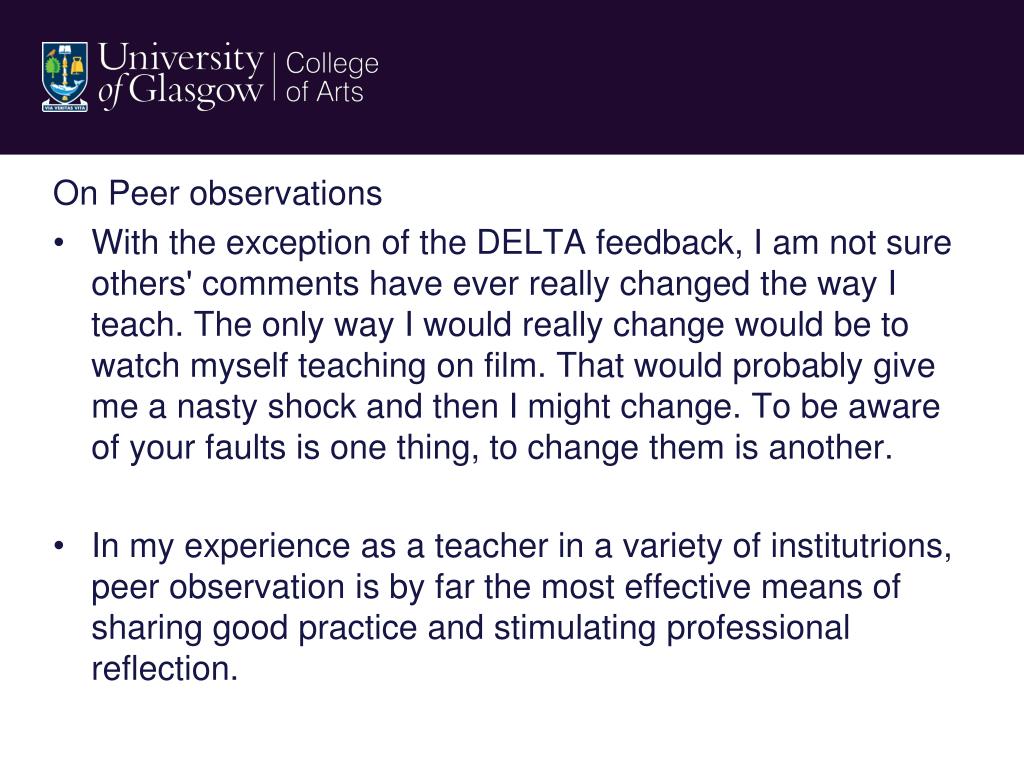Click the second bullet point marker
Image resolution: width=1024 pixels, height=768 pixels.
coord(59,546)
